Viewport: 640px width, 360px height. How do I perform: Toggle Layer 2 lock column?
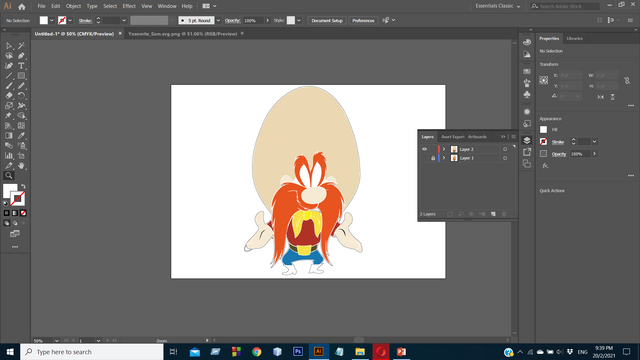[433, 149]
